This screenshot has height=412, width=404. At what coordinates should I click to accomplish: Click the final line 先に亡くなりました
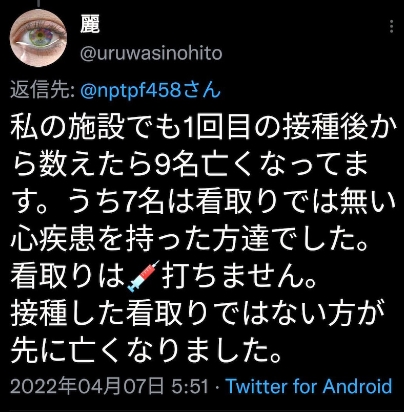point(146,350)
